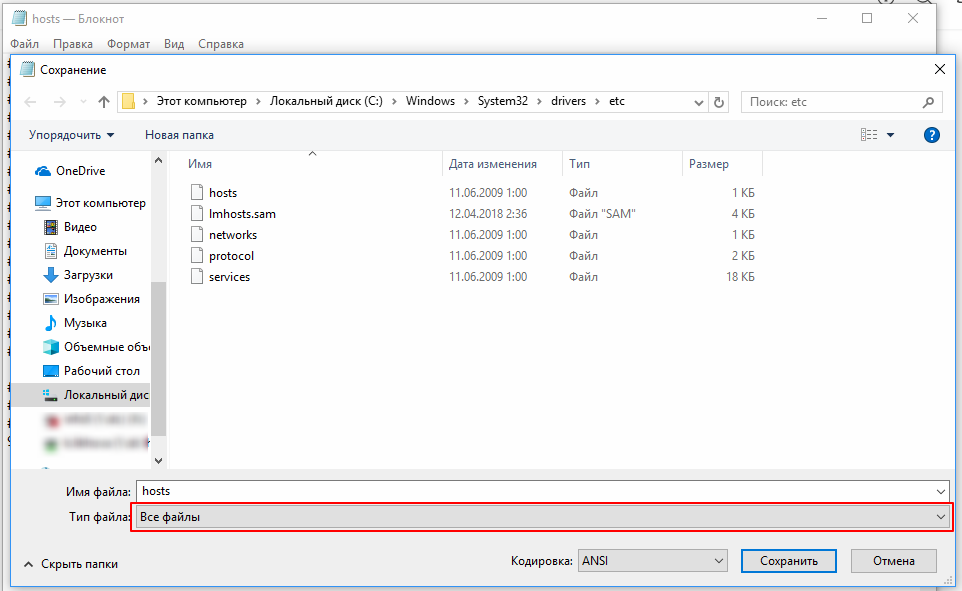This screenshot has width=962, height=591.
Task: Click the search magnifier icon
Action: (x=929, y=102)
